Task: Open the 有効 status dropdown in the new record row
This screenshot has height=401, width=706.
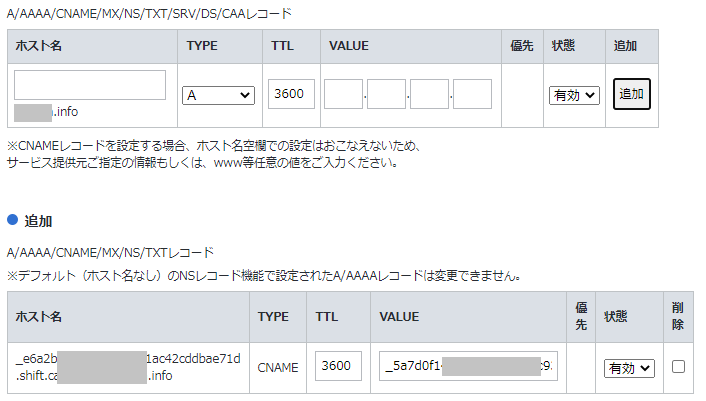Action: coord(574,95)
